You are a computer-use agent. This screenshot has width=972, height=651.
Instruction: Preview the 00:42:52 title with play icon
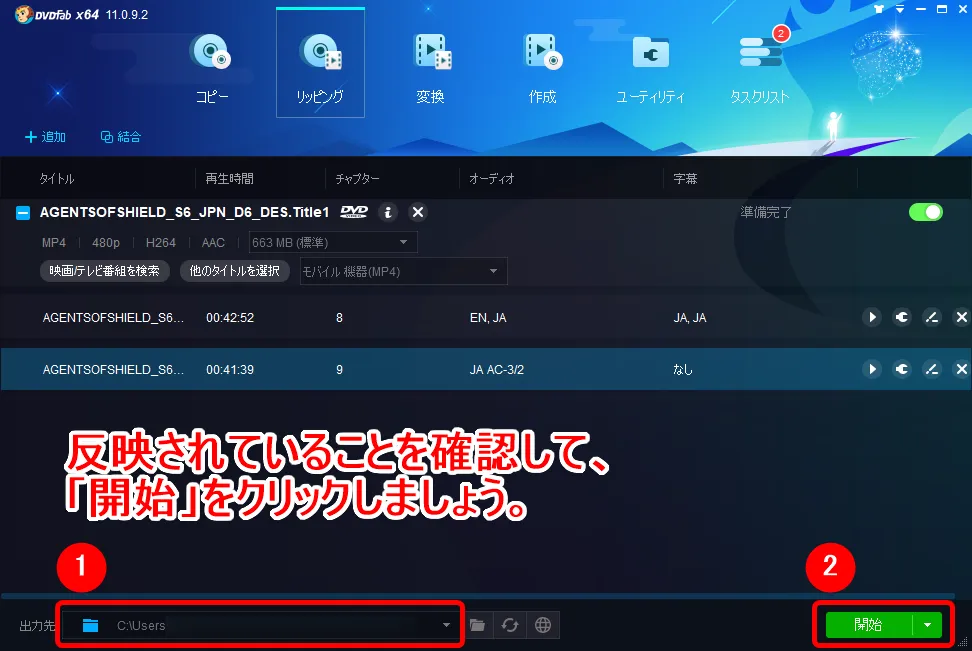[x=872, y=317]
